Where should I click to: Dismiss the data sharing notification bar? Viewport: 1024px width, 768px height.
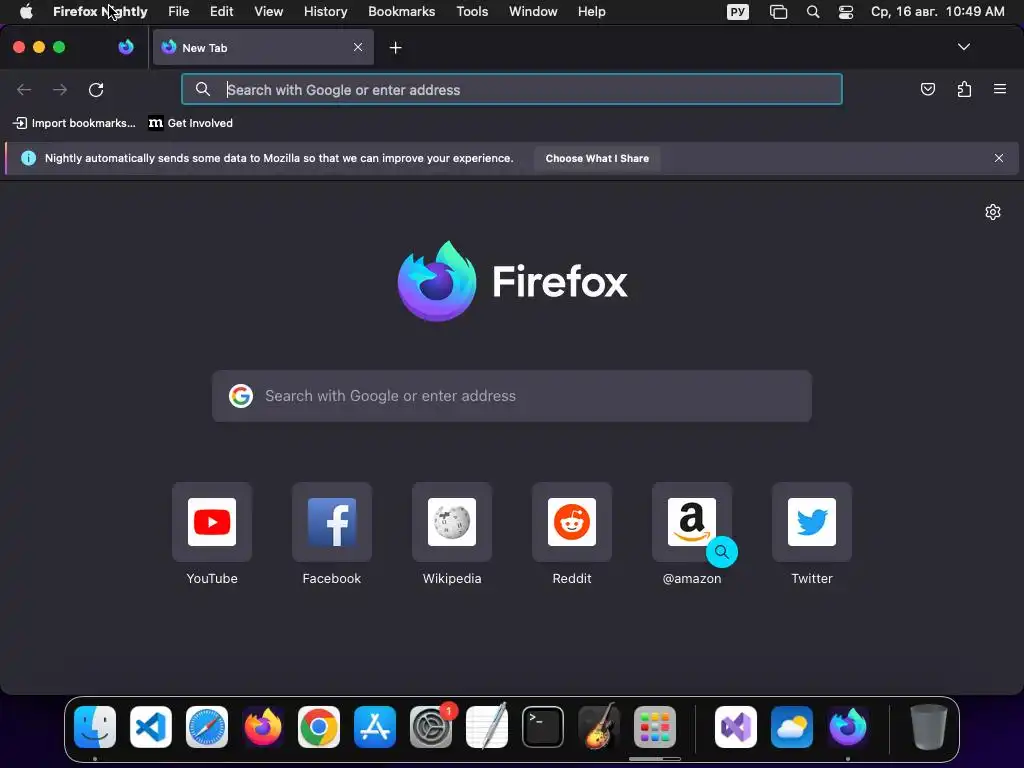pyautogui.click(x=999, y=158)
